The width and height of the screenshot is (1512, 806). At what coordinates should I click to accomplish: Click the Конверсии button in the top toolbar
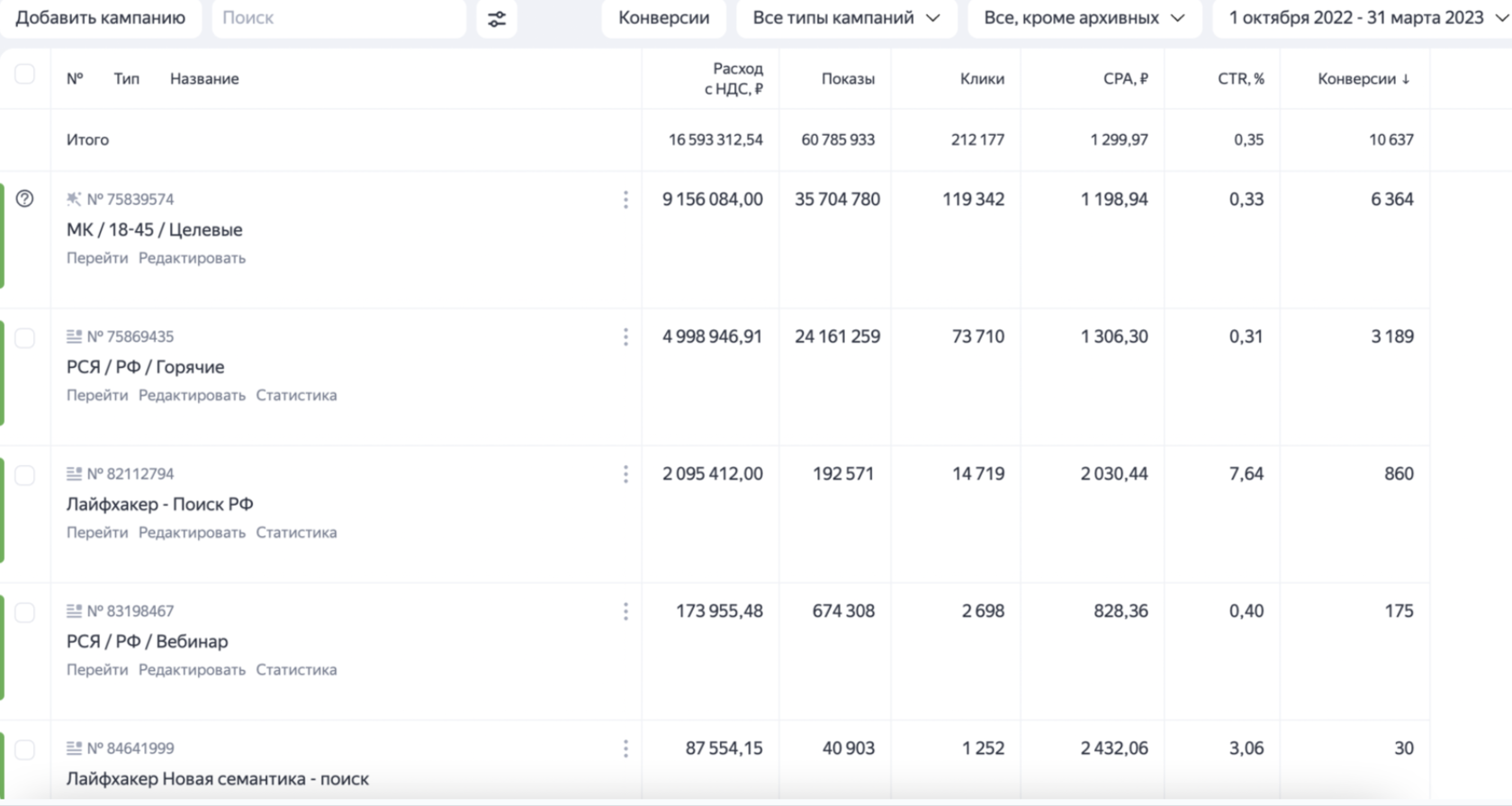point(663,18)
